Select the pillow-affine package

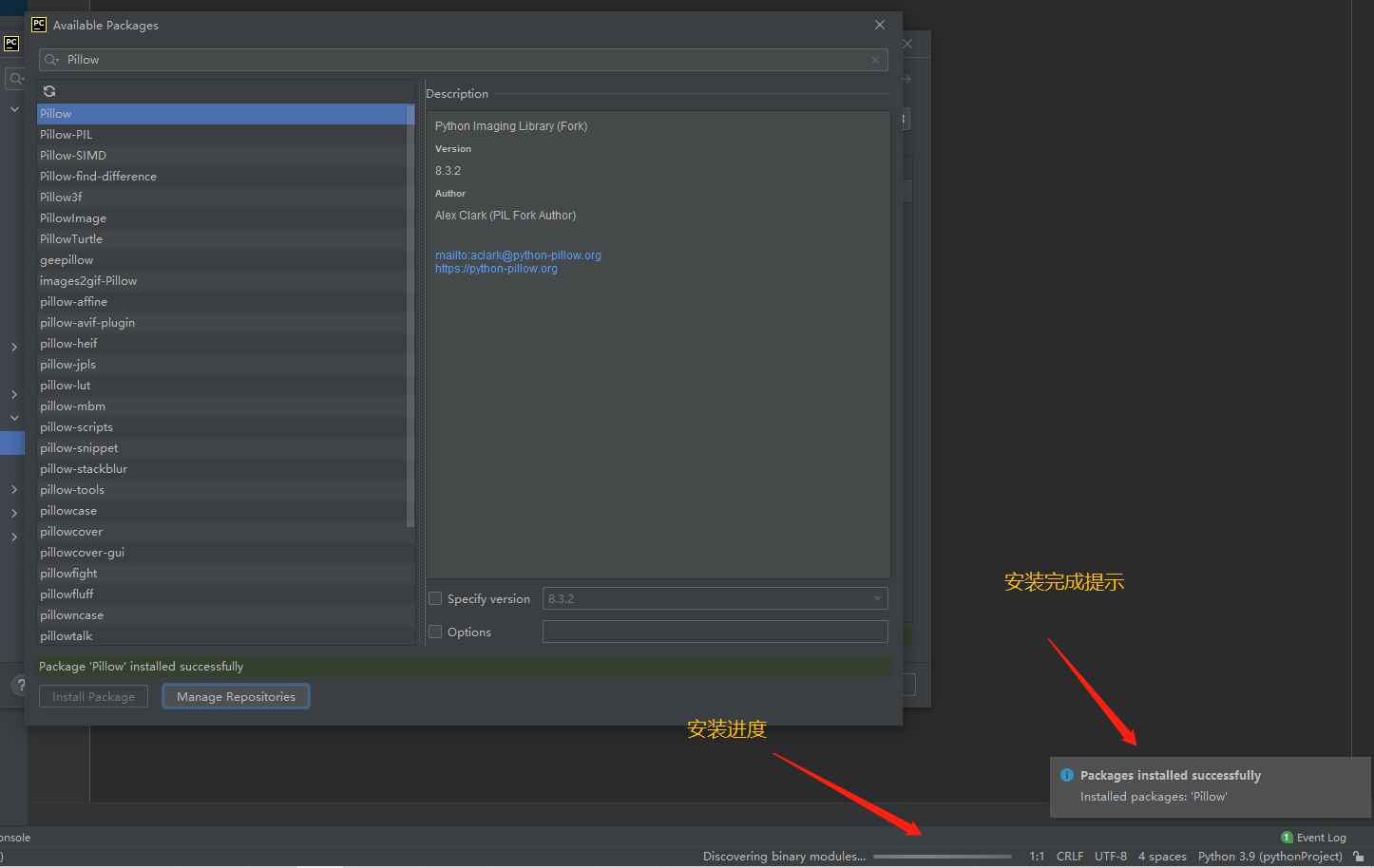click(x=221, y=302)
